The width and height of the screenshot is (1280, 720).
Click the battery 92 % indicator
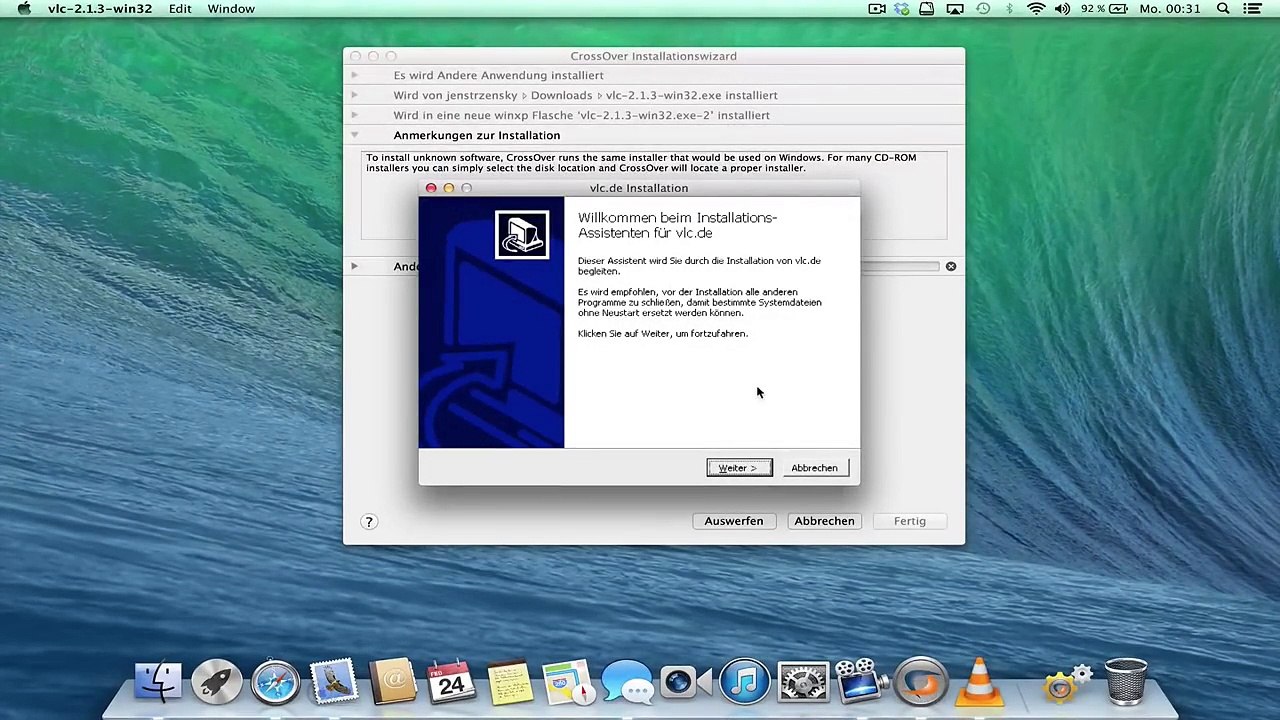coord(1105,9)
